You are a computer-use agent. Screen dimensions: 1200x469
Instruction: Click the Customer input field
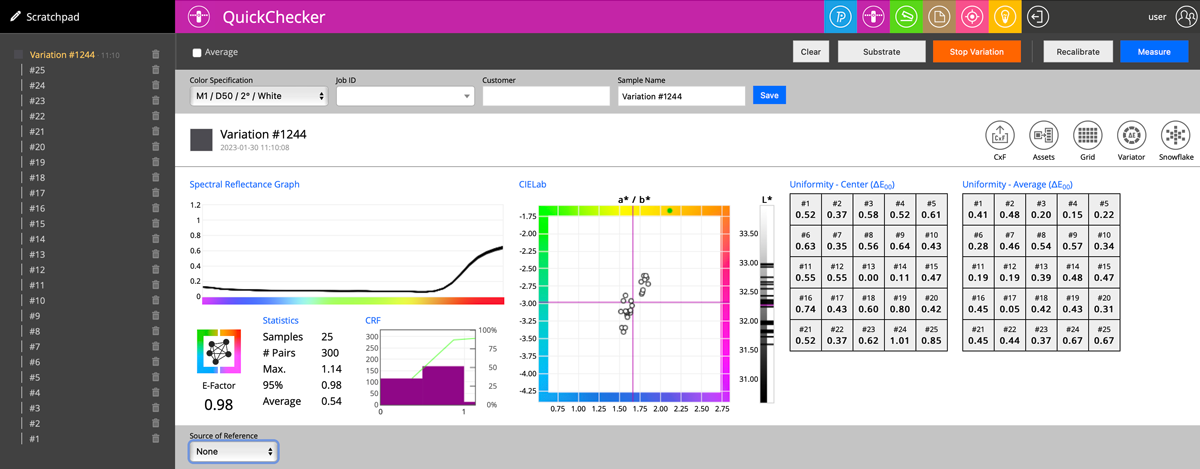(546, 96)
